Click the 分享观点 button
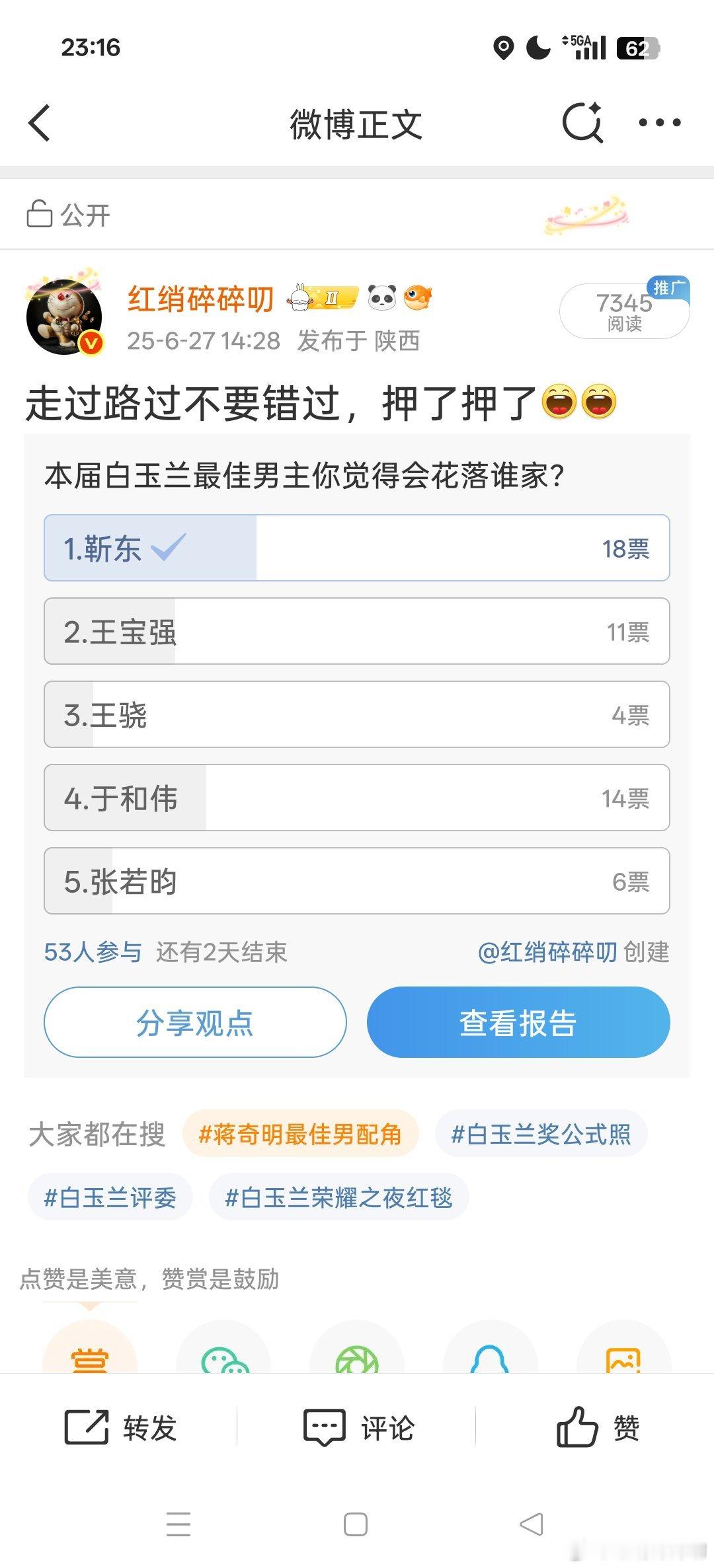Viewport: 714px width, 1568px height. tap(195, 1022)
